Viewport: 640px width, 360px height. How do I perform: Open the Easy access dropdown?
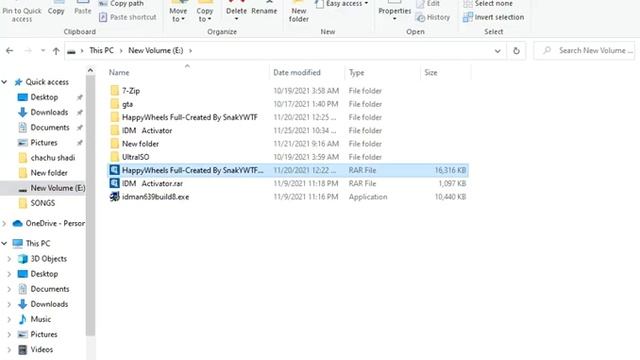[x=342, y=4]
